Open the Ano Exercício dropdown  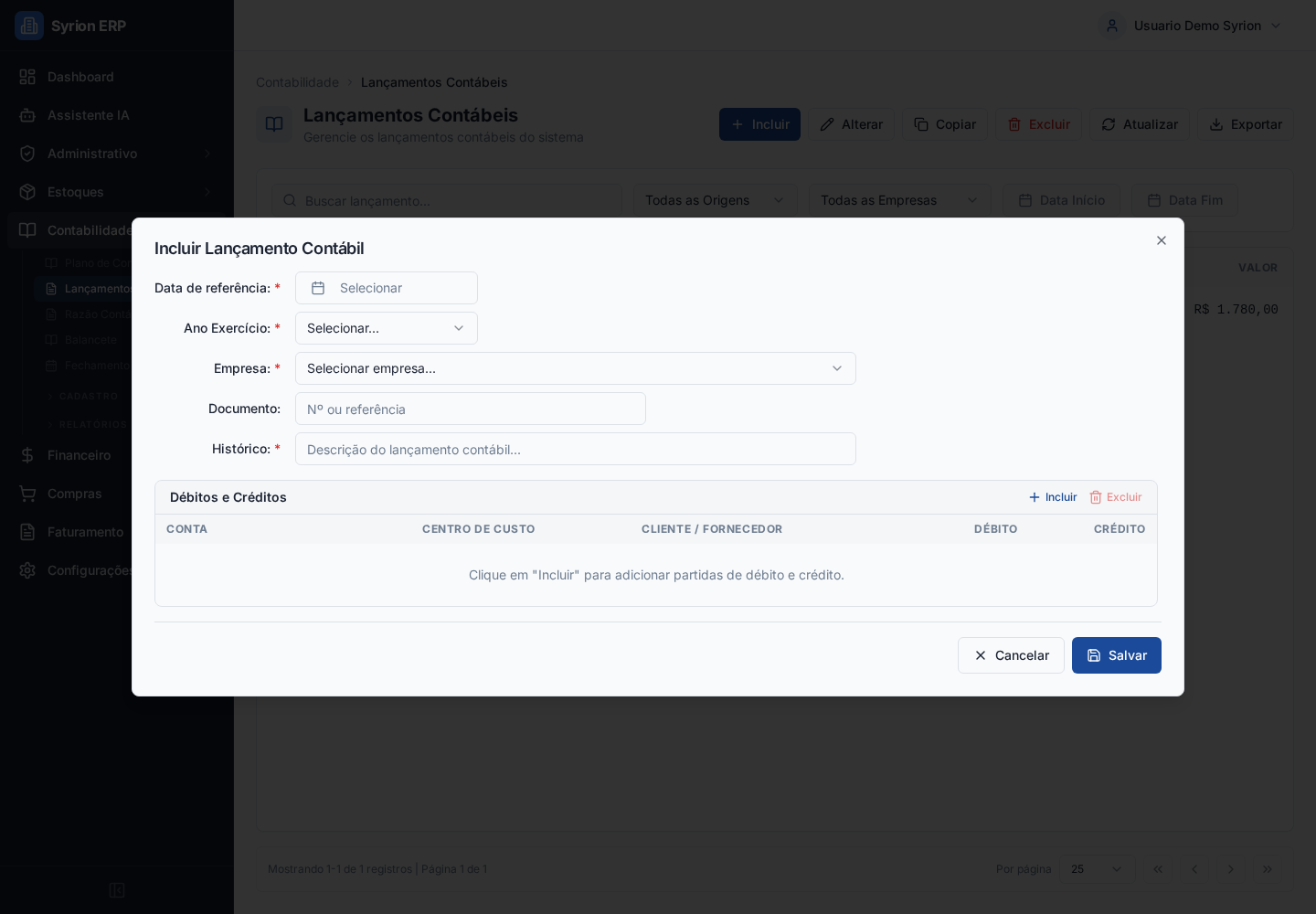pos(387,328)
